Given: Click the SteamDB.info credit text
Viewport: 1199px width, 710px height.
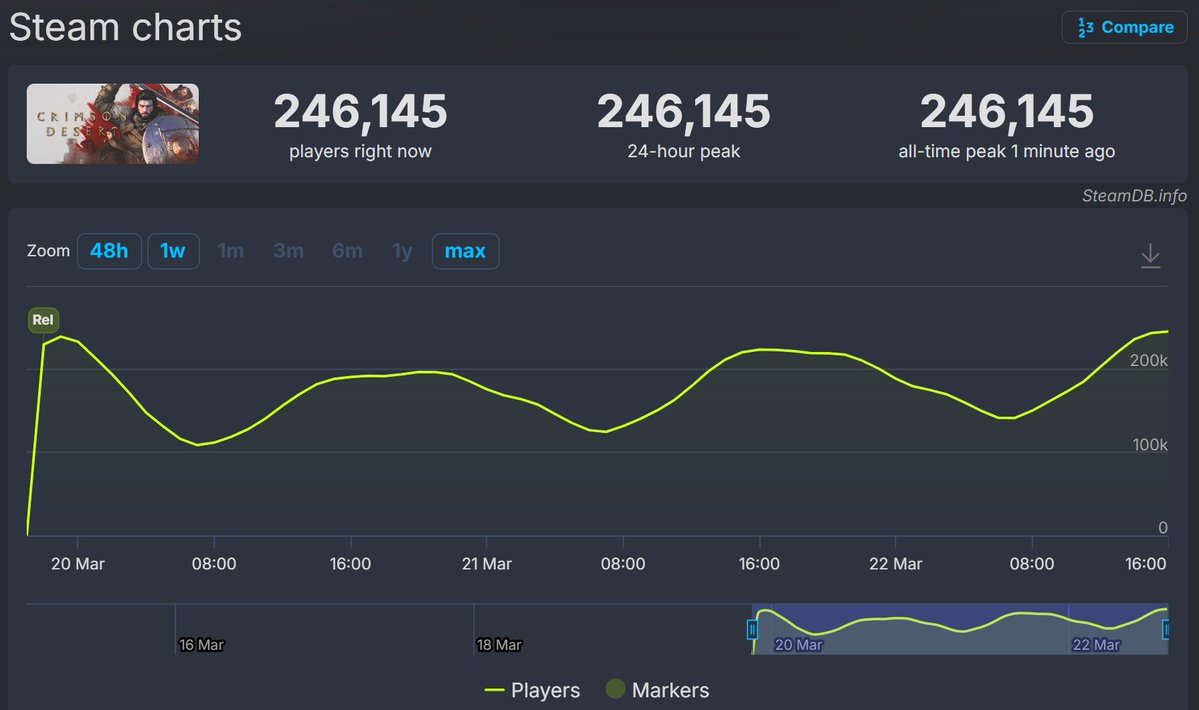Looking at the screenshot, I should (1134, 196).
